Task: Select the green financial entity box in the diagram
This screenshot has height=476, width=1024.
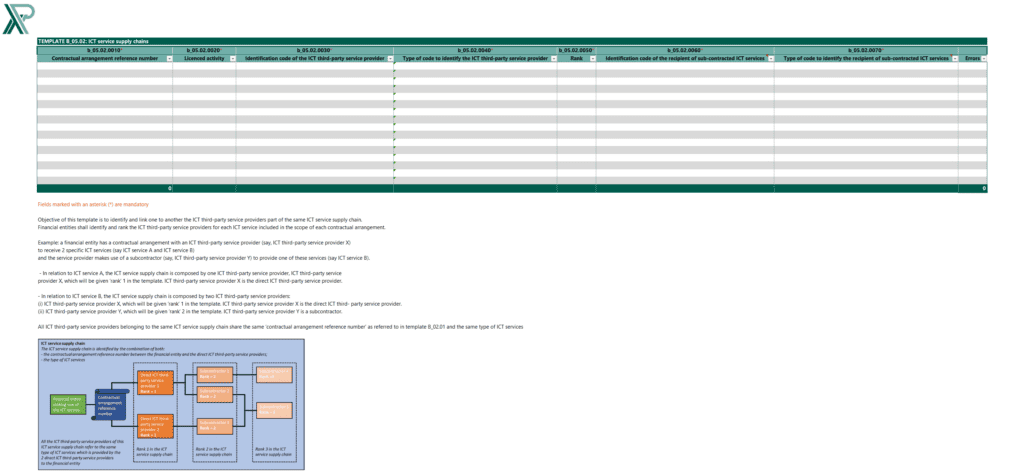Action: (68, 405)
